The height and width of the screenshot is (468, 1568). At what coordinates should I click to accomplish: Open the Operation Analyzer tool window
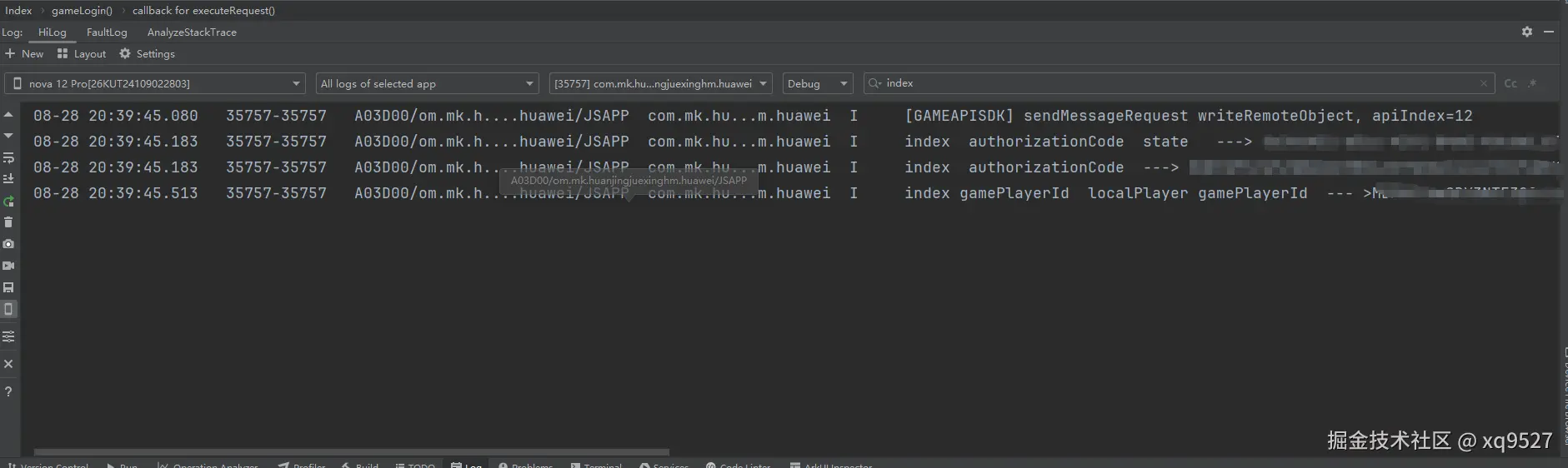point(208,465)
